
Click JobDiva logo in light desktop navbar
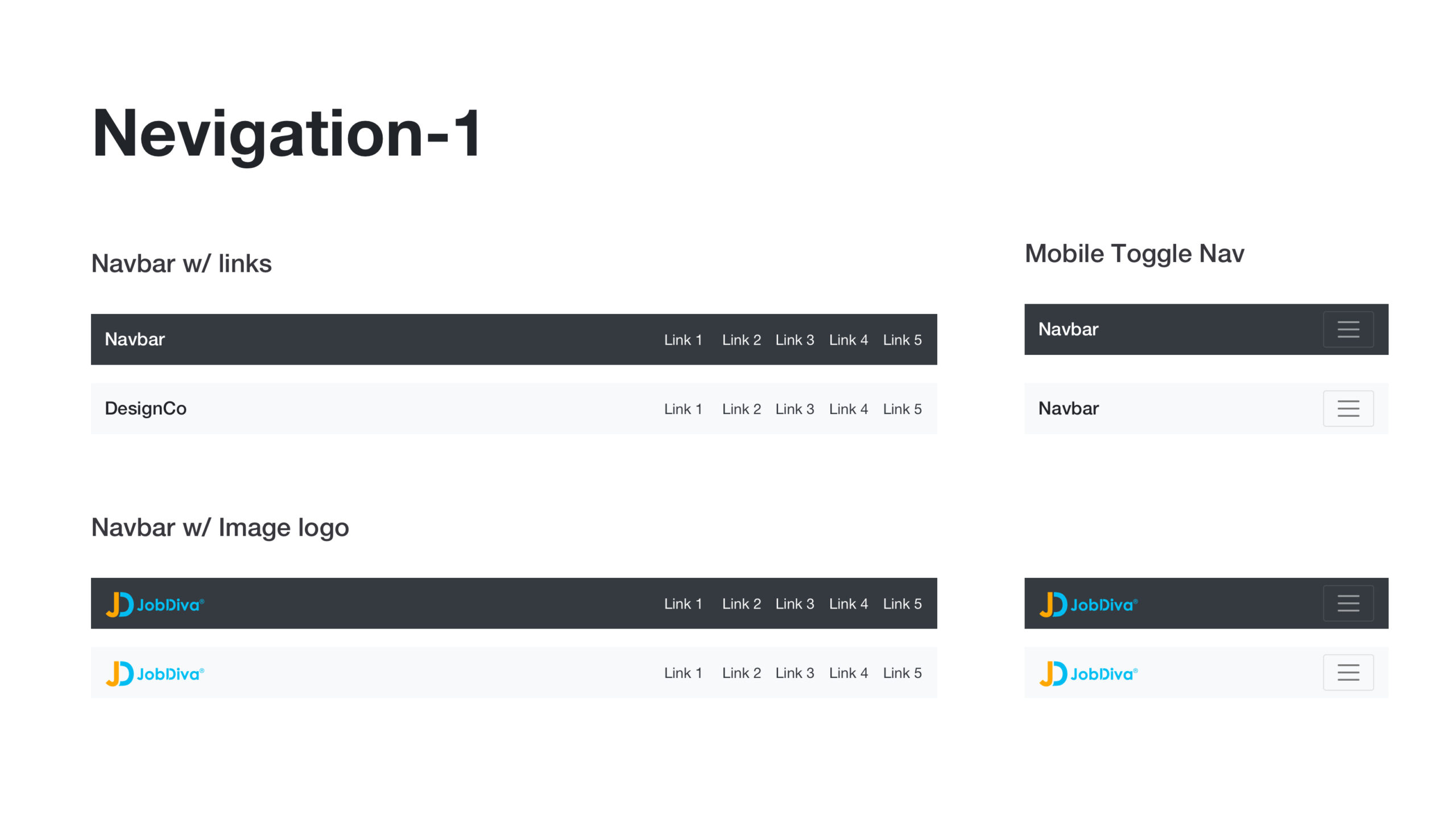[155, 673]
